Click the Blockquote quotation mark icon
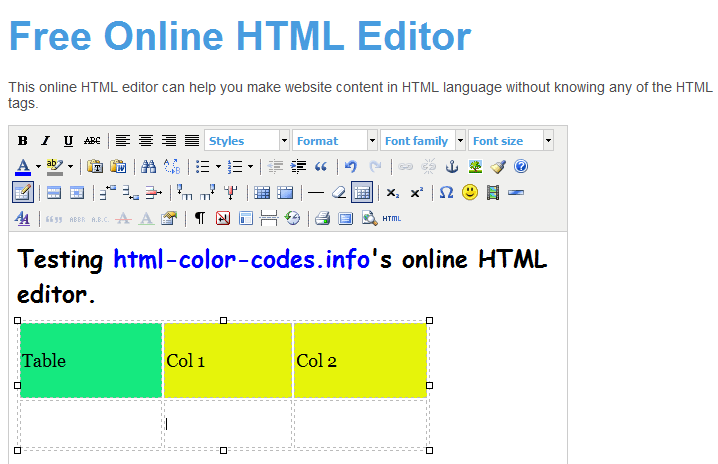This screenshot has height=464, width=718. (x=321, y=167)
